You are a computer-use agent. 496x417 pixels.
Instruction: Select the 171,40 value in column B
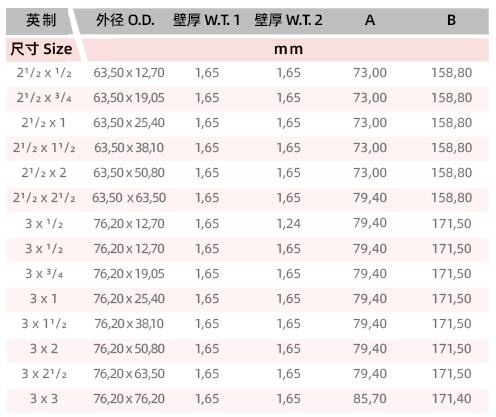point(452,399)
